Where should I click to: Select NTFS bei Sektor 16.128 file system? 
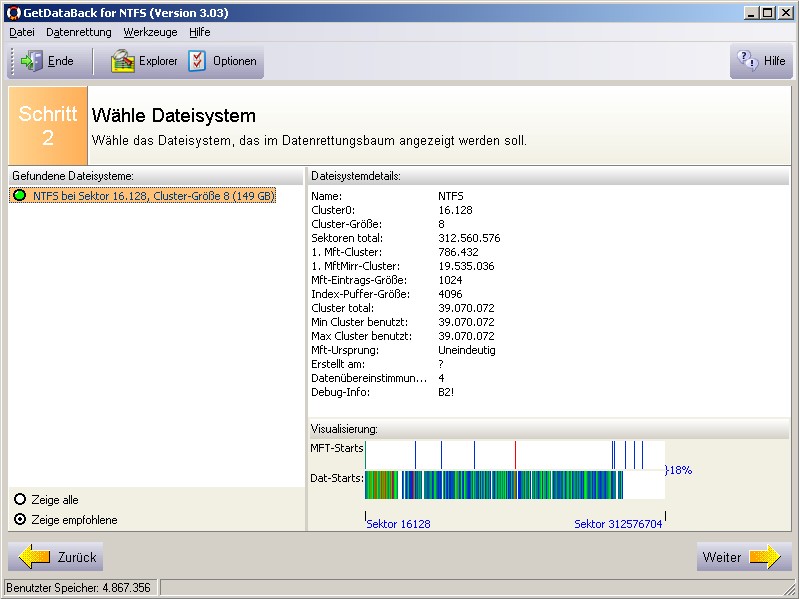click(143, 196)
